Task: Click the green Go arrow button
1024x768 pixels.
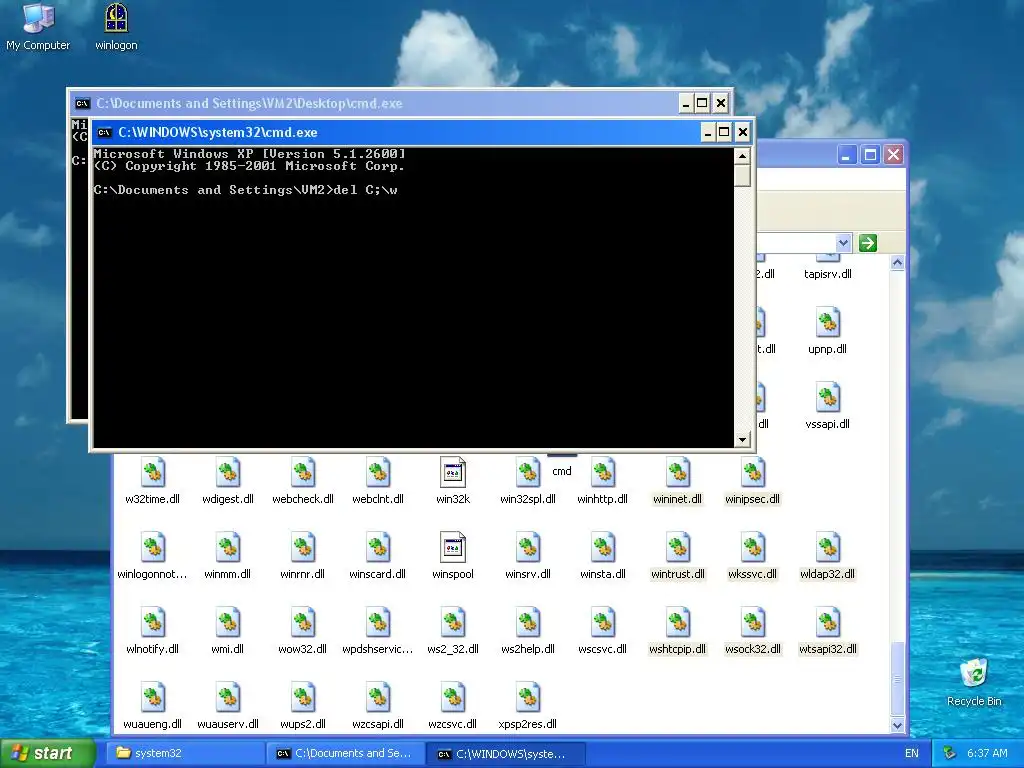Action: [x=867, y=243]
